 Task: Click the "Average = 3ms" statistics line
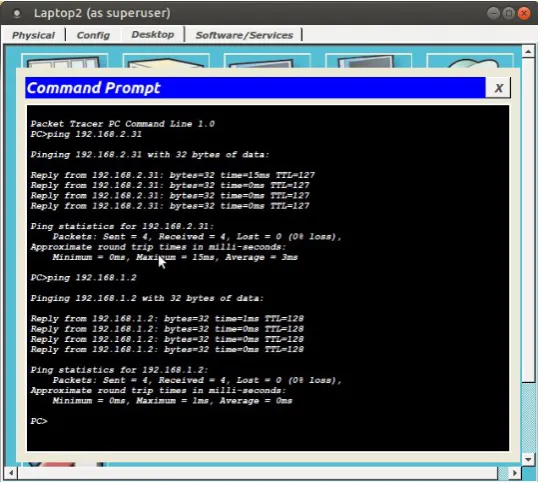coord(175,258)
